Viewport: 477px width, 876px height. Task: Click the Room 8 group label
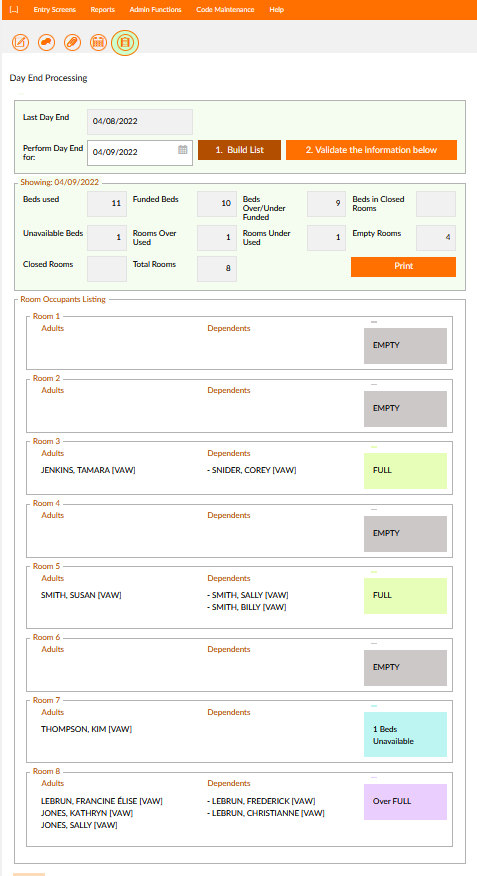(x=46, y=772)
